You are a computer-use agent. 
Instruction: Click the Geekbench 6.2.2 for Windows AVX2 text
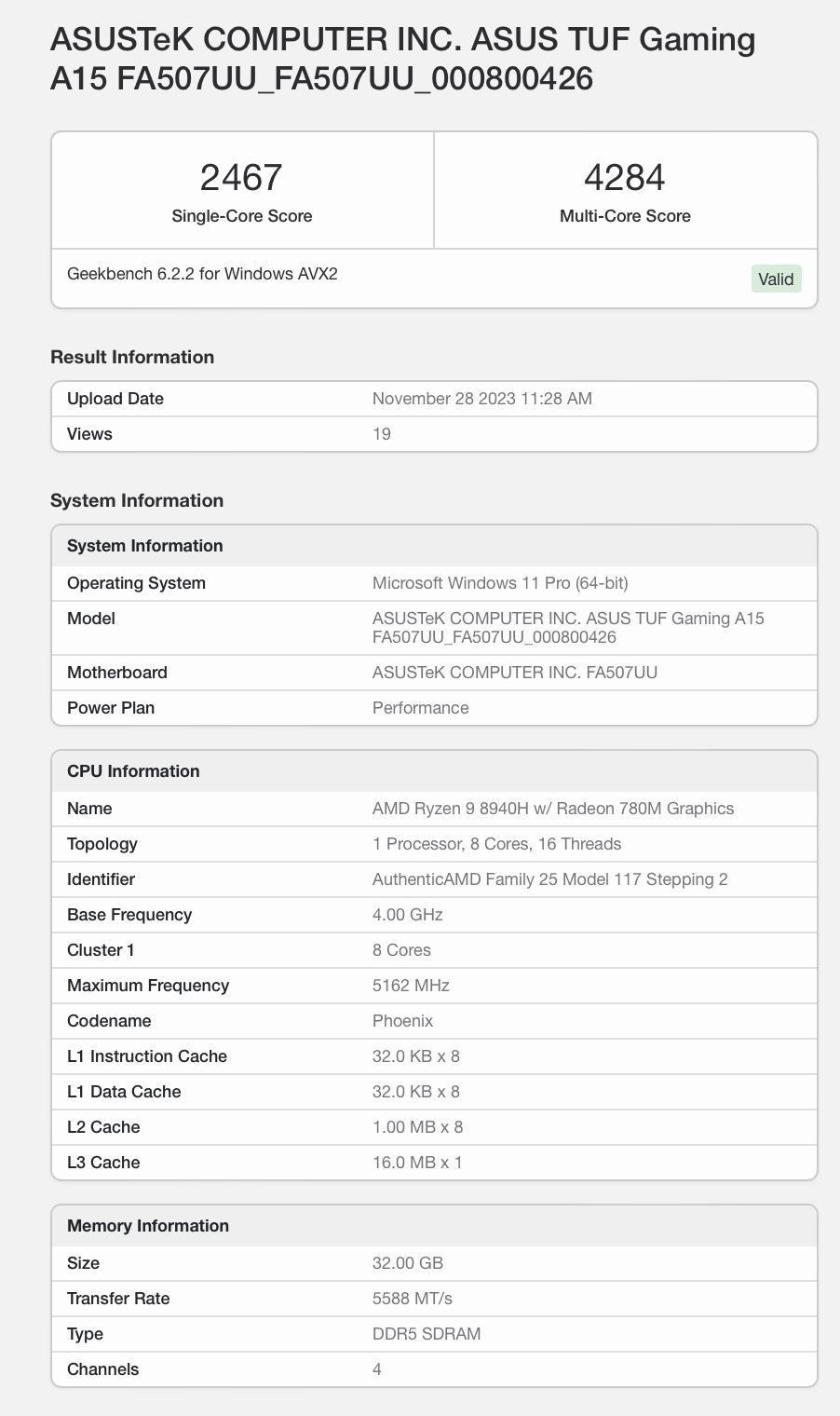[202, 274]
